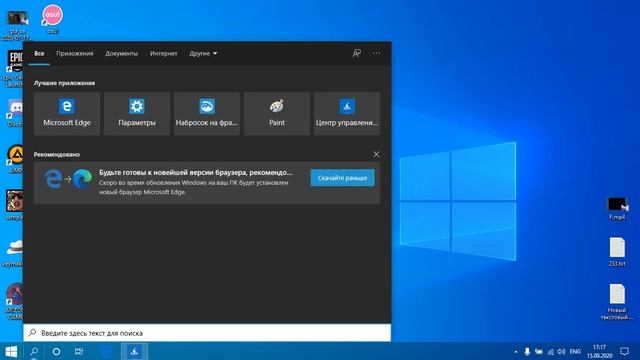The height and width of the screenshot is (360, 640).
Task: Click the taskbar search magnifier icon
Action: [34, 351]
